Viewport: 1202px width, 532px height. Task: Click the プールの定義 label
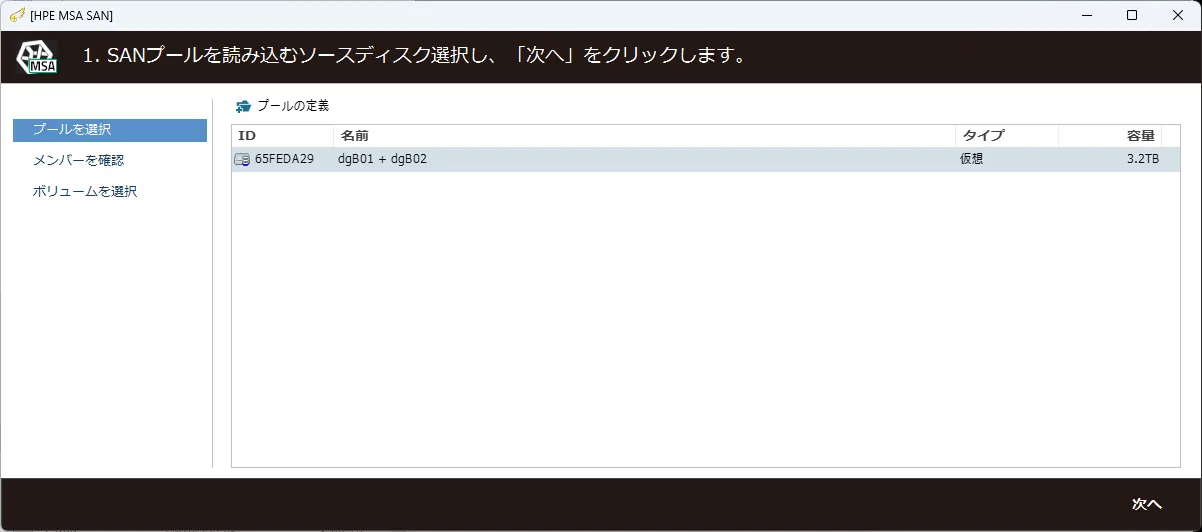[293, 106]
